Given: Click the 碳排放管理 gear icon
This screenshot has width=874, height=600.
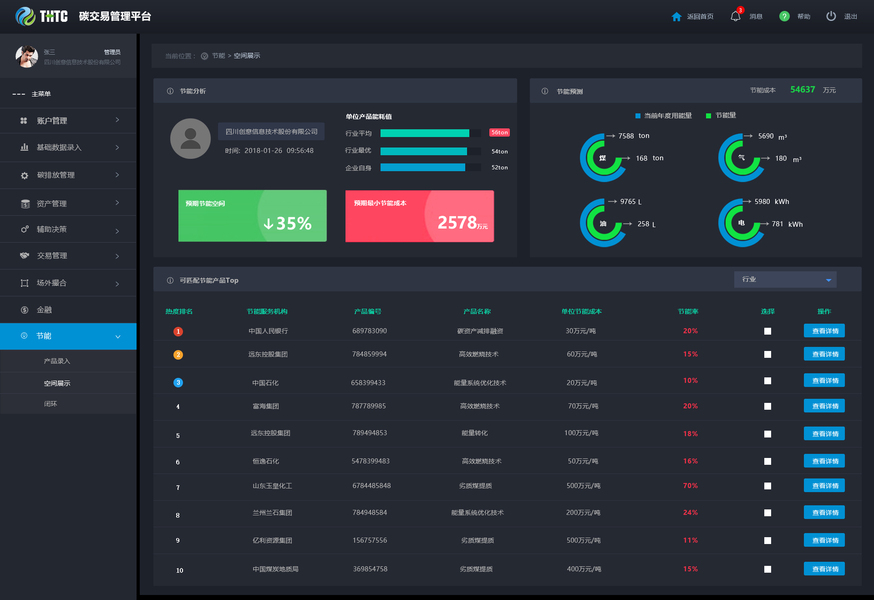Looking at the screenshot, I should 24,175.
